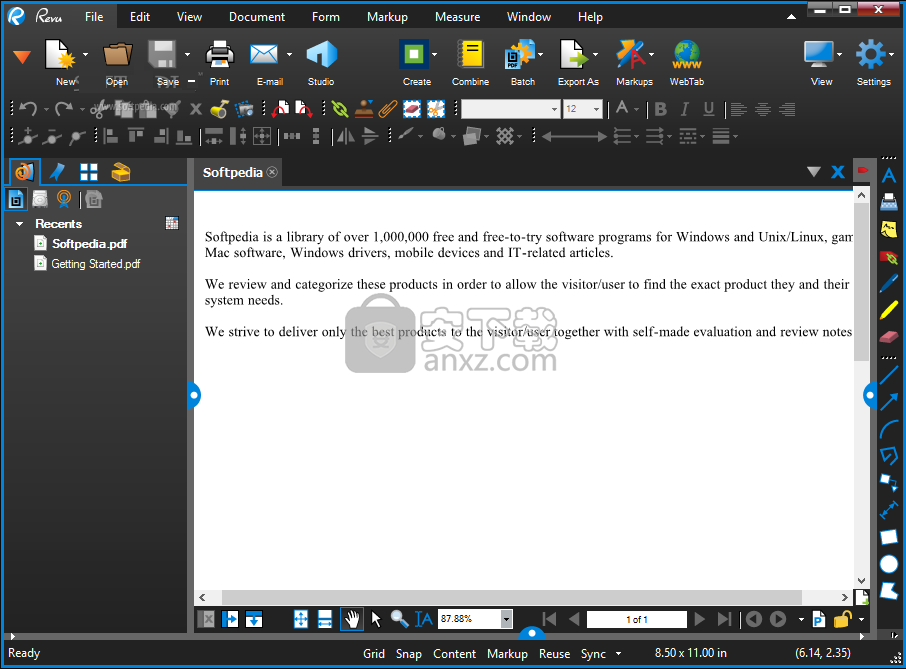The width and height of the screenshot is (906, 669).
Task: Open the Markups list icon
Action: click(631, 55)
